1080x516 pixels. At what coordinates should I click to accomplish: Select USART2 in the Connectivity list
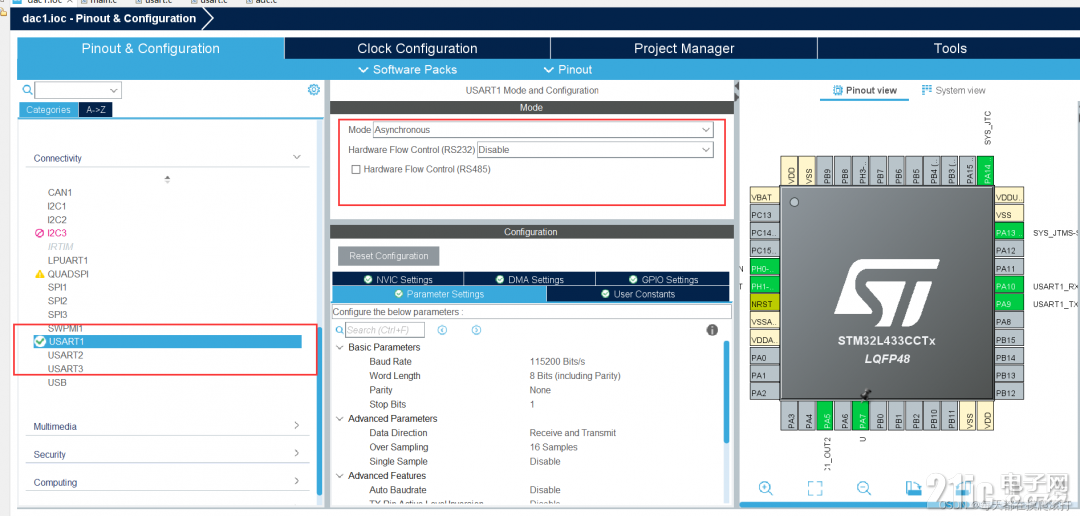(x=65, y=355)
